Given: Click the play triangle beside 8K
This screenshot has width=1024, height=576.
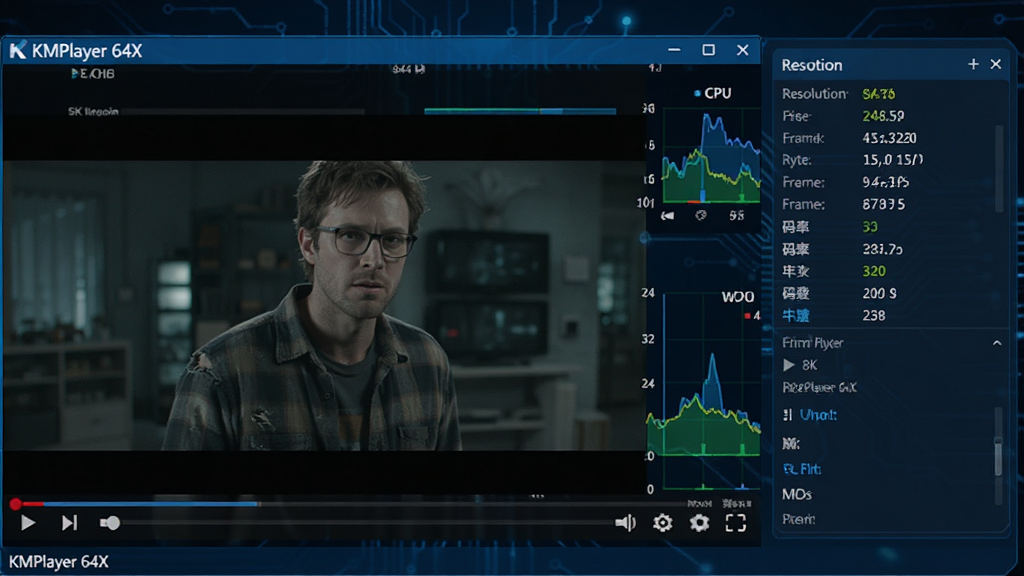Looking at the screenshot, I should coord(789,364).
